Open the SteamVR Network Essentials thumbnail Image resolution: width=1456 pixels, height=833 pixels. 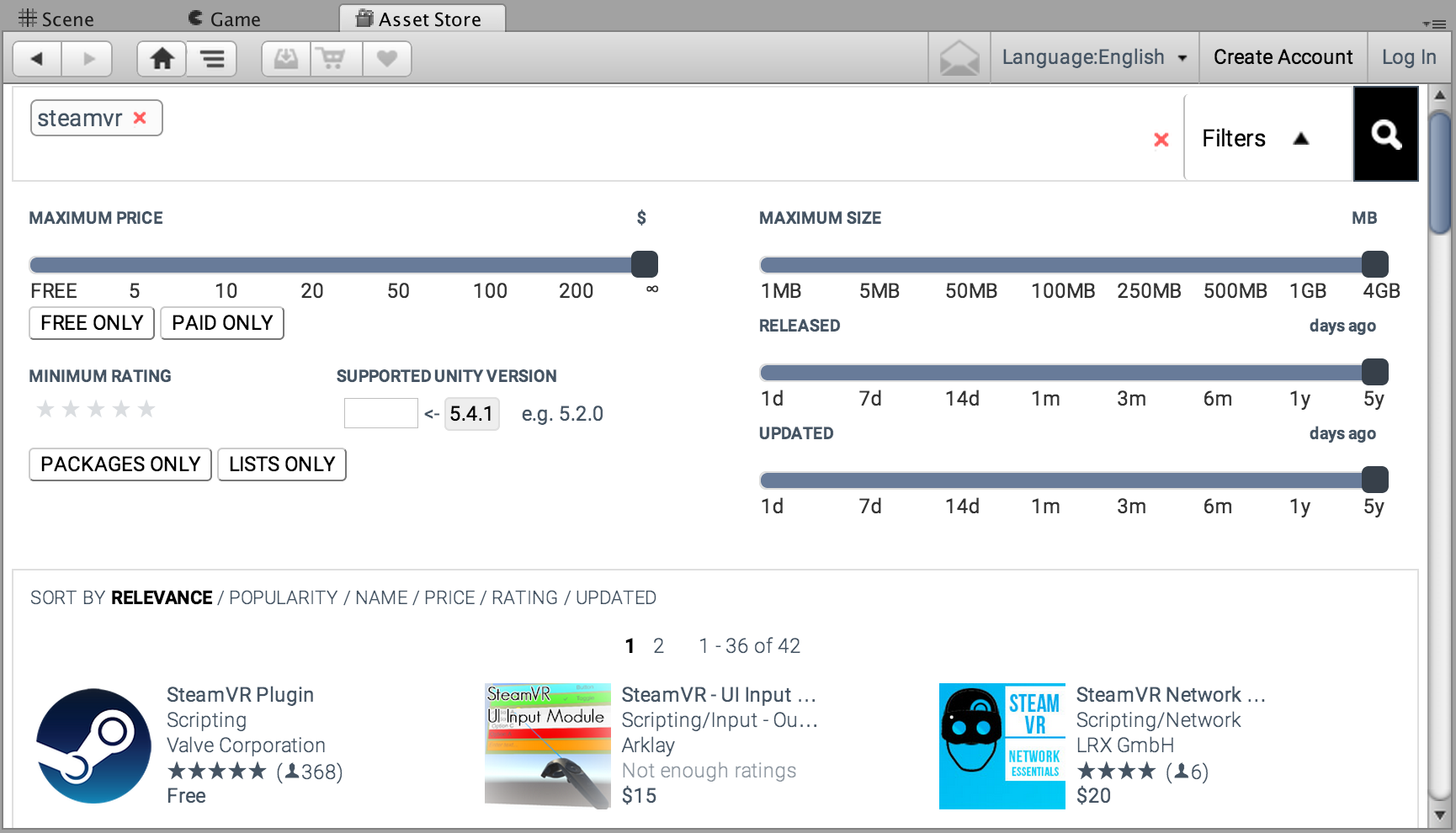pos(1002,746)
